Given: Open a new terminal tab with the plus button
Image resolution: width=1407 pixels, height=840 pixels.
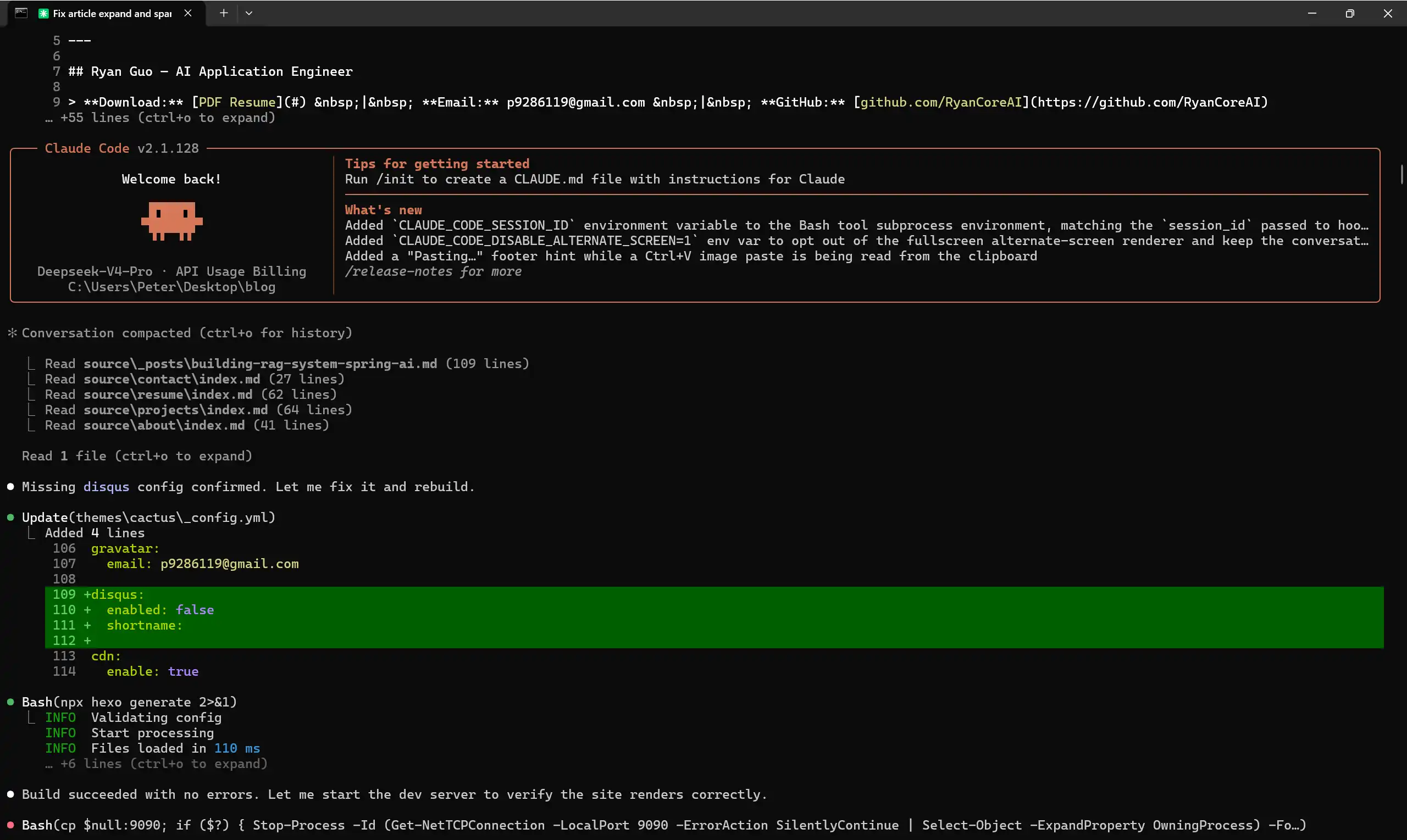Looking at the screenshot, I should click(224, 13).
